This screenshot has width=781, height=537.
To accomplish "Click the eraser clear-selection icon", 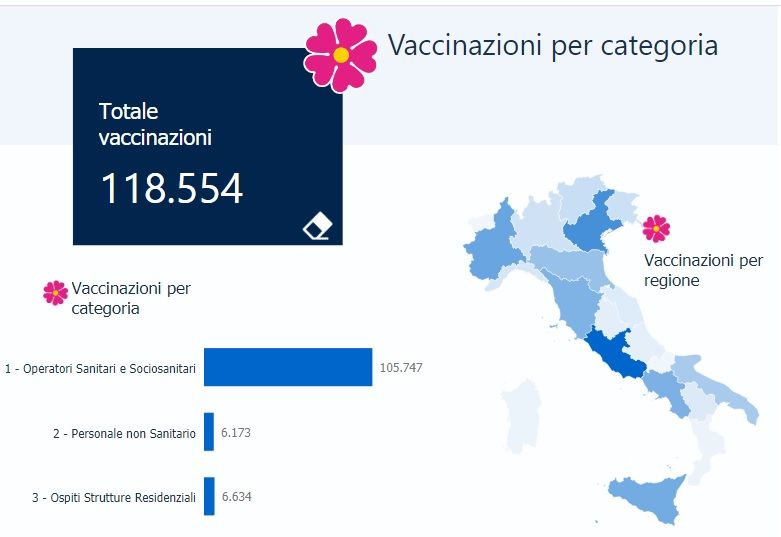I will tap(316, 227).
